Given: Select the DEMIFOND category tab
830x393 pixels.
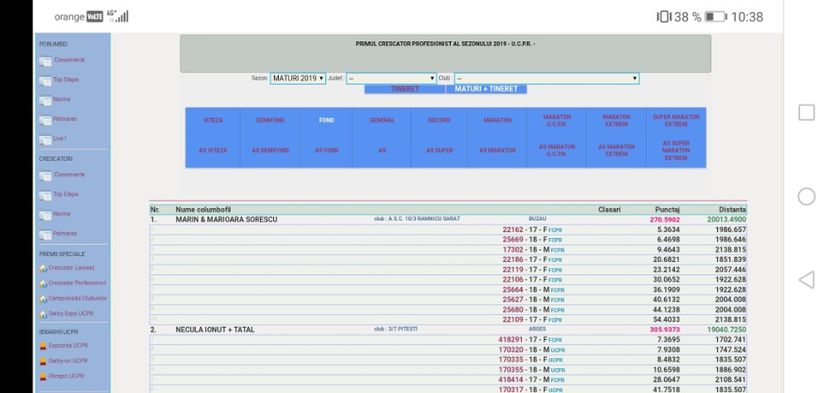Looking at the screenshot, I should point(270,120).
